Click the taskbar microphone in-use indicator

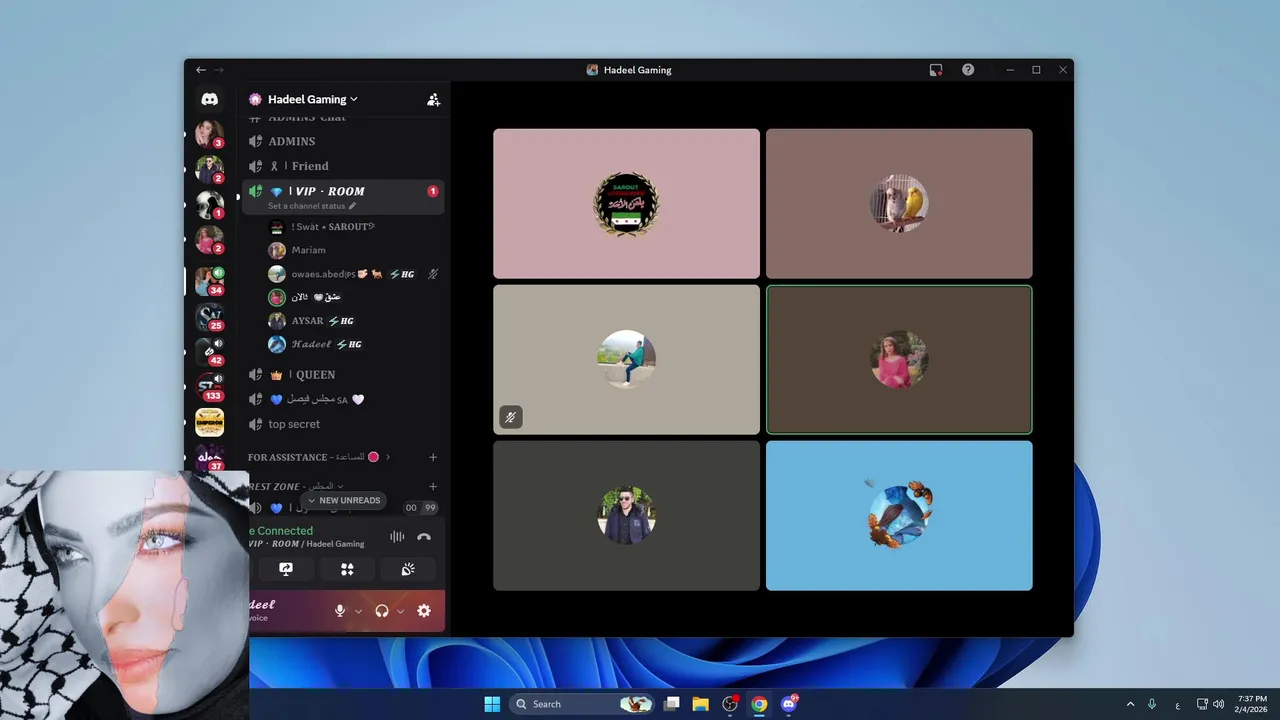[x=1152, y=704]
